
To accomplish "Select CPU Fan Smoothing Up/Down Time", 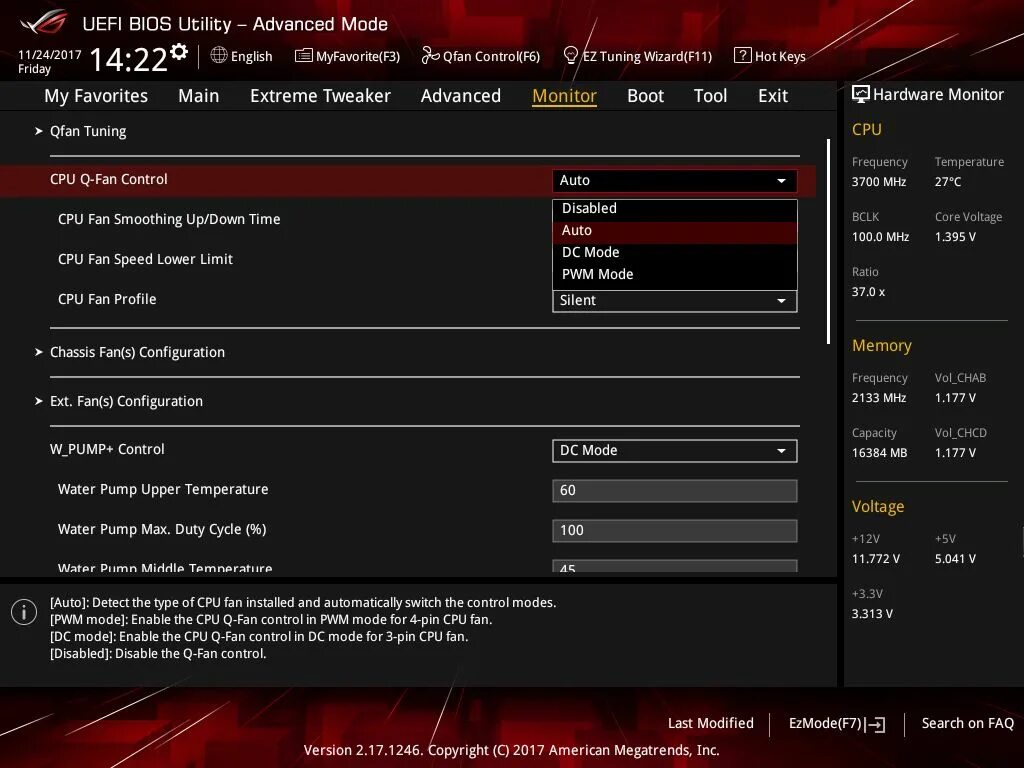I will (169, 219).
